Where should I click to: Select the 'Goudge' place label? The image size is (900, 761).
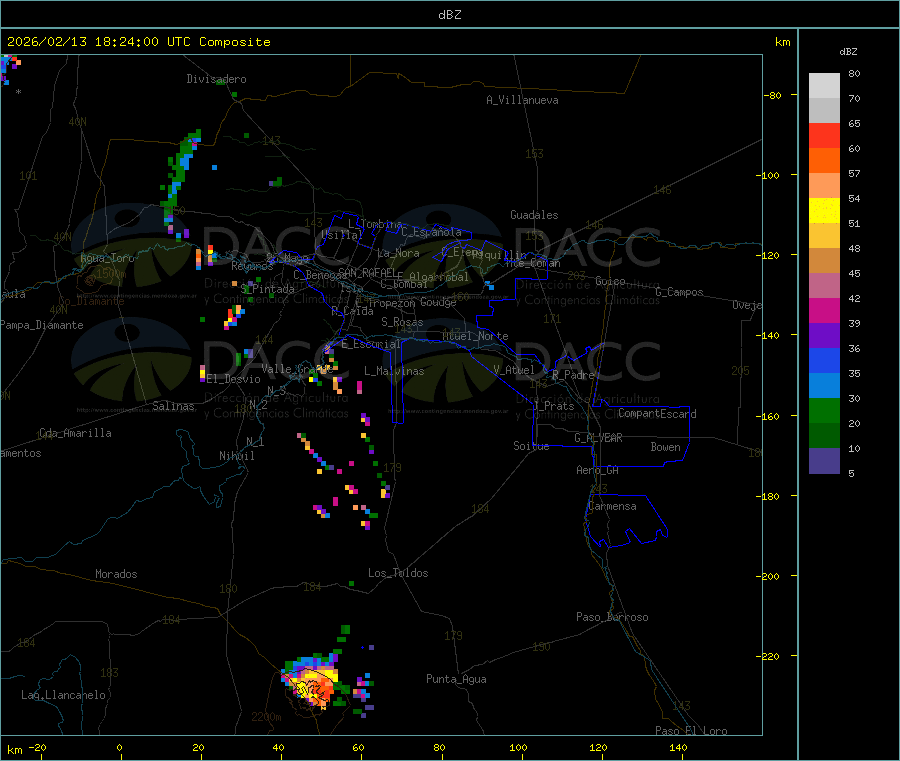pyautogui.click(x=438, y=302)
